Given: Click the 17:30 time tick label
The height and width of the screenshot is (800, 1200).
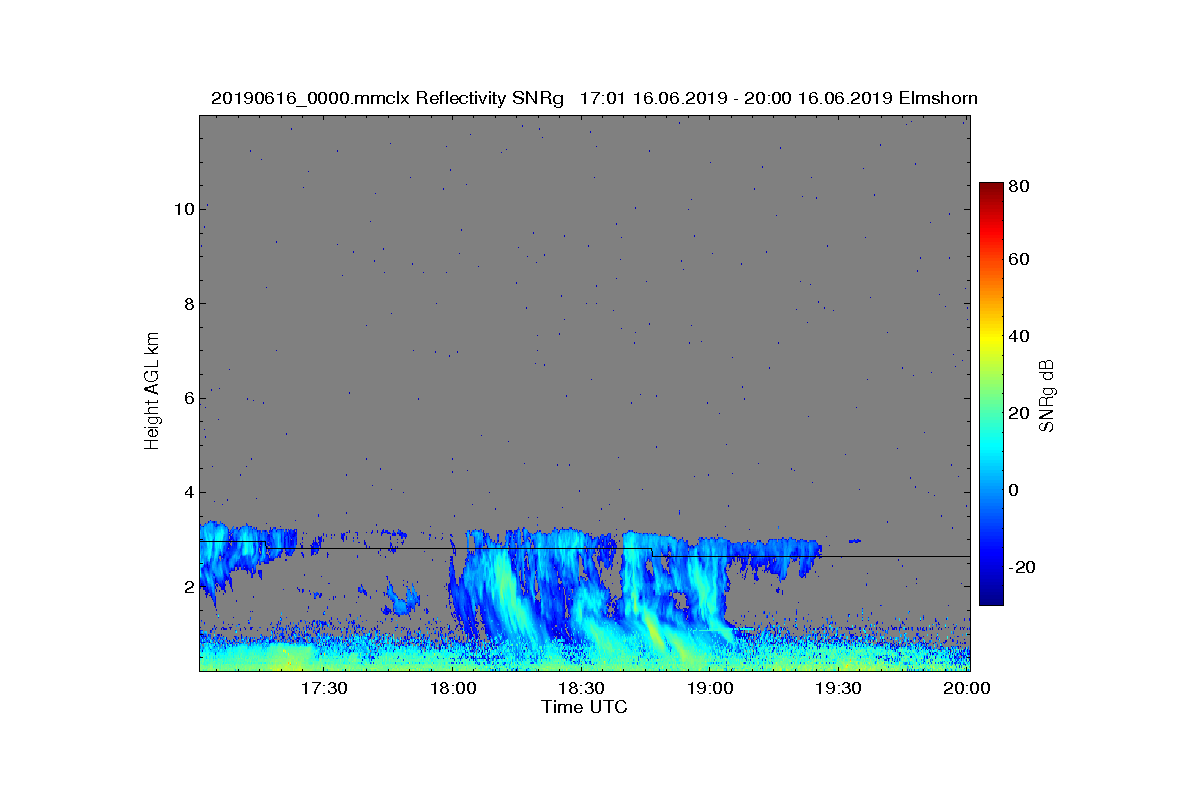Looking at the screenshot, I should (x=324, y=689).
